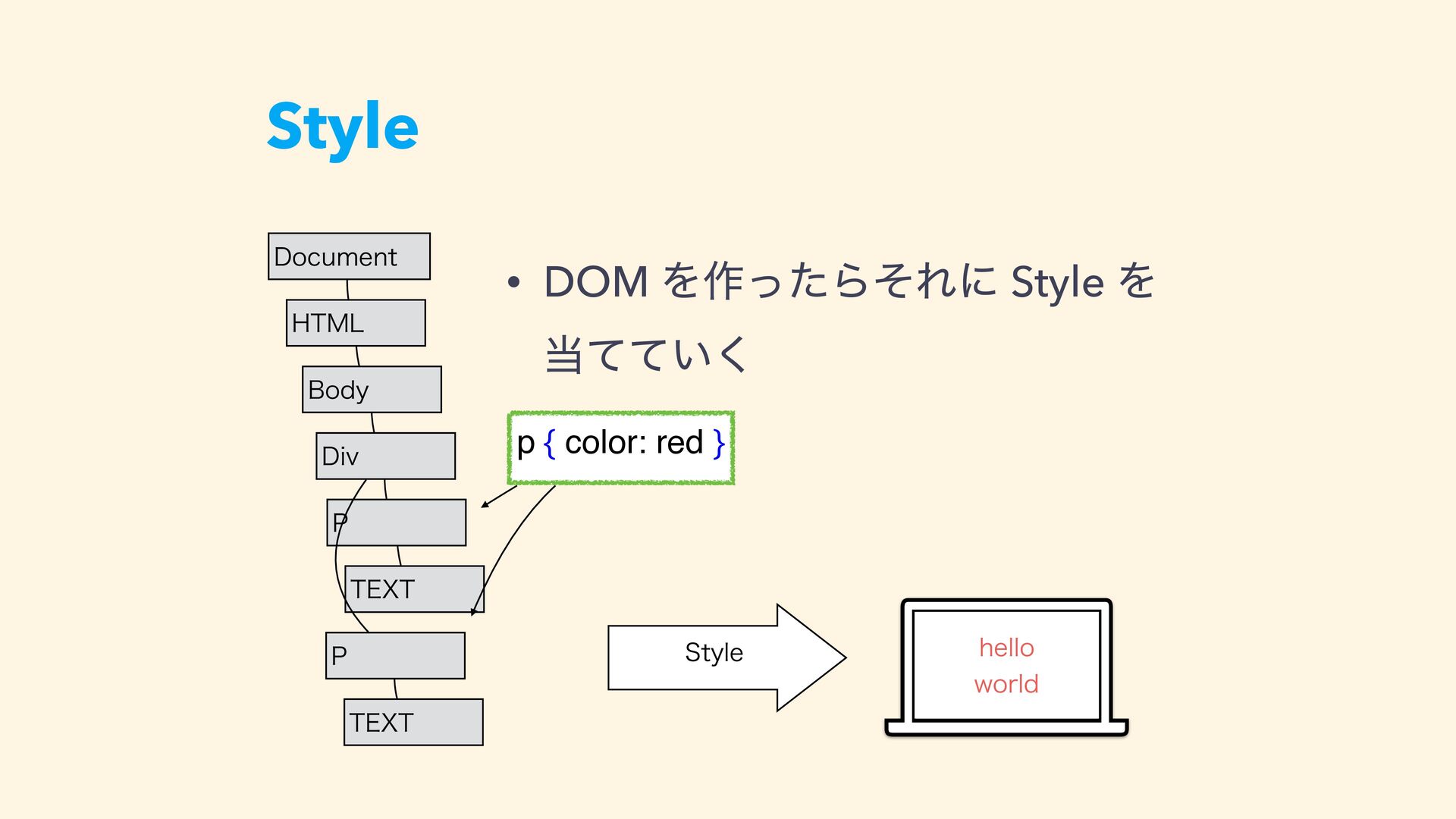
Task: Click the laptop illustration
Action: click(1006, 667)
